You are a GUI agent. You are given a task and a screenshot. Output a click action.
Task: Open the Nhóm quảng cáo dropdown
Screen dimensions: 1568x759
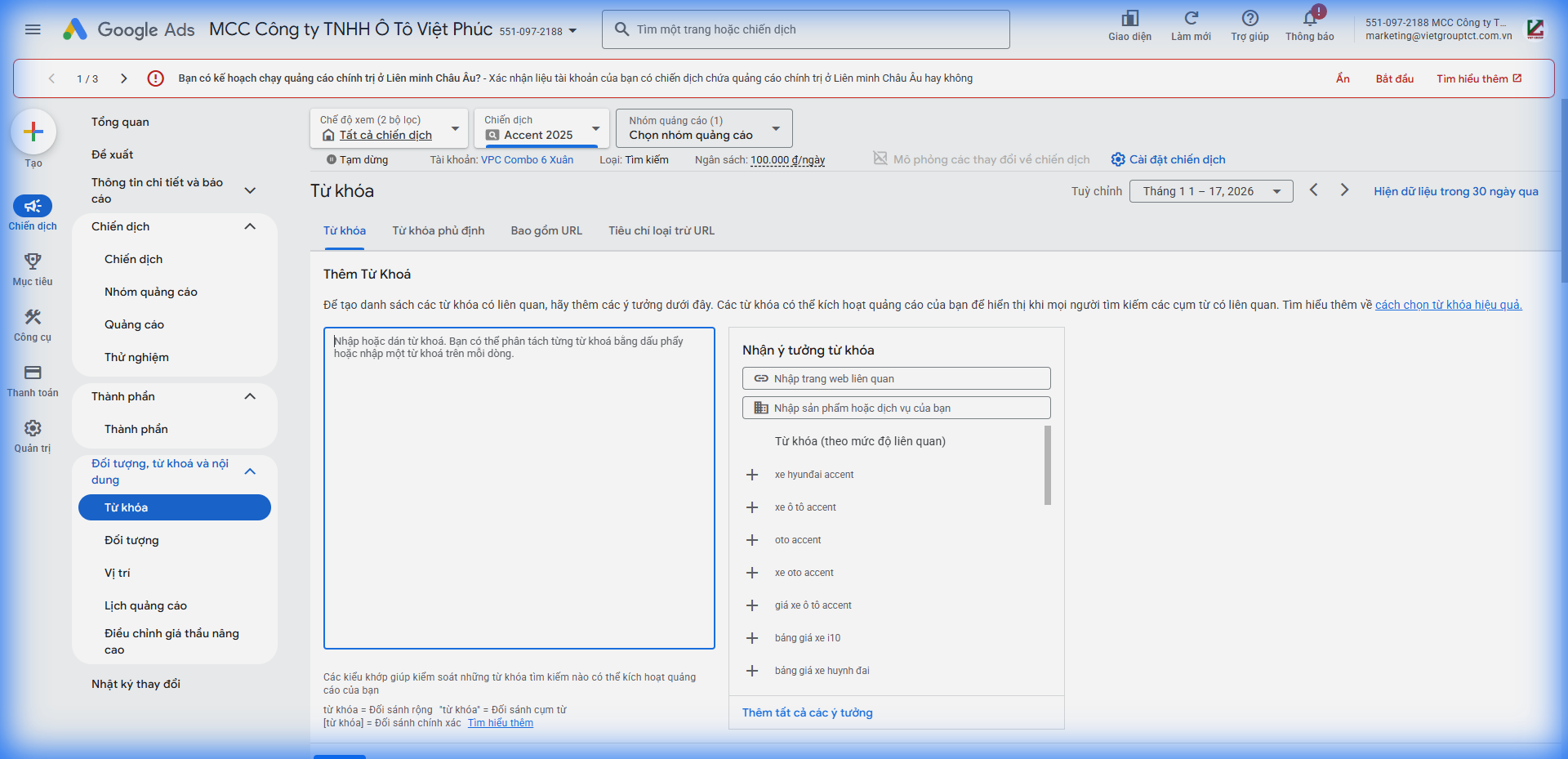[703, 128]
